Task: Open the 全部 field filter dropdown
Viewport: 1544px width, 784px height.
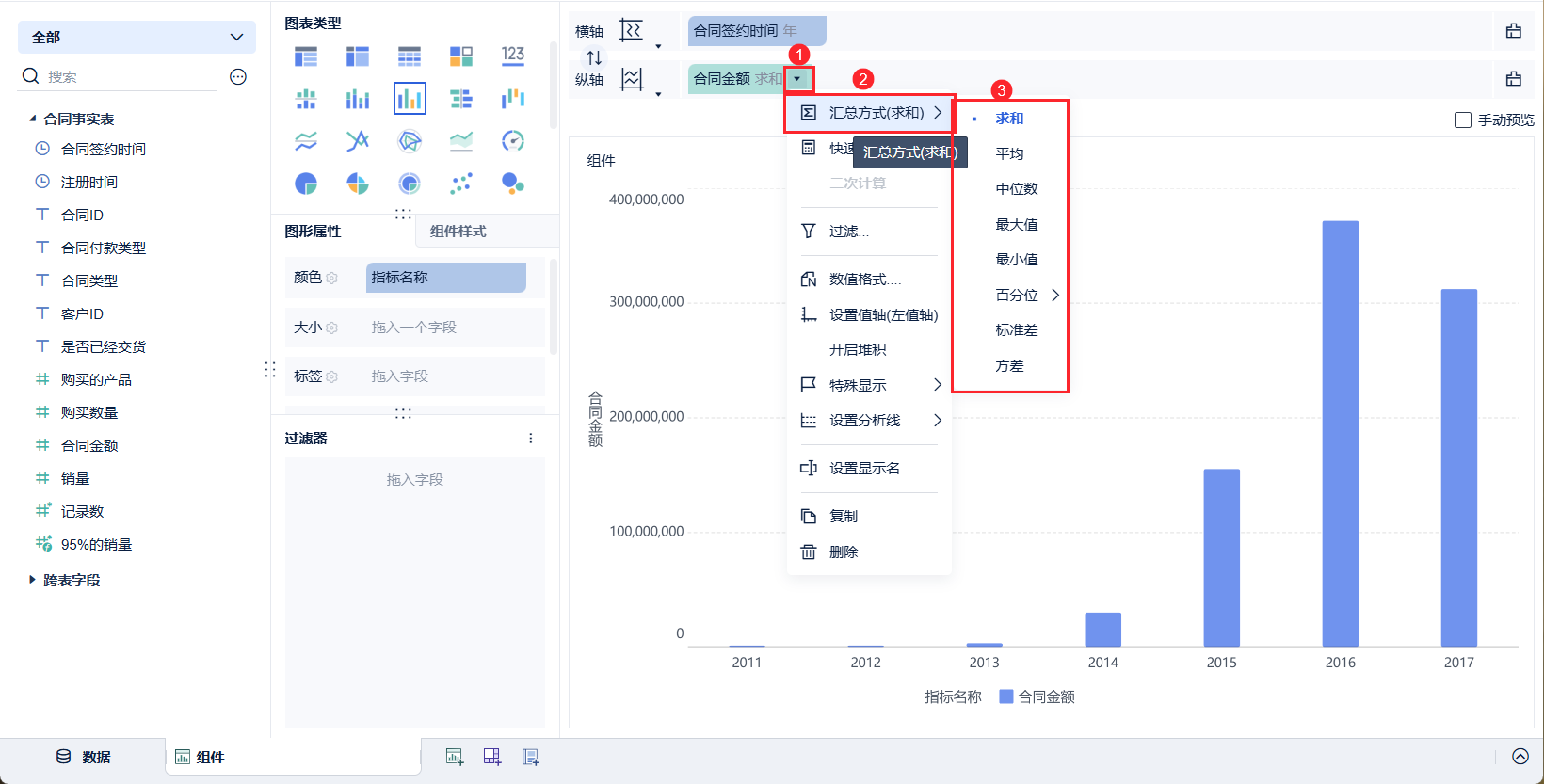Action: pyautogui.click(x=137, y=37)
